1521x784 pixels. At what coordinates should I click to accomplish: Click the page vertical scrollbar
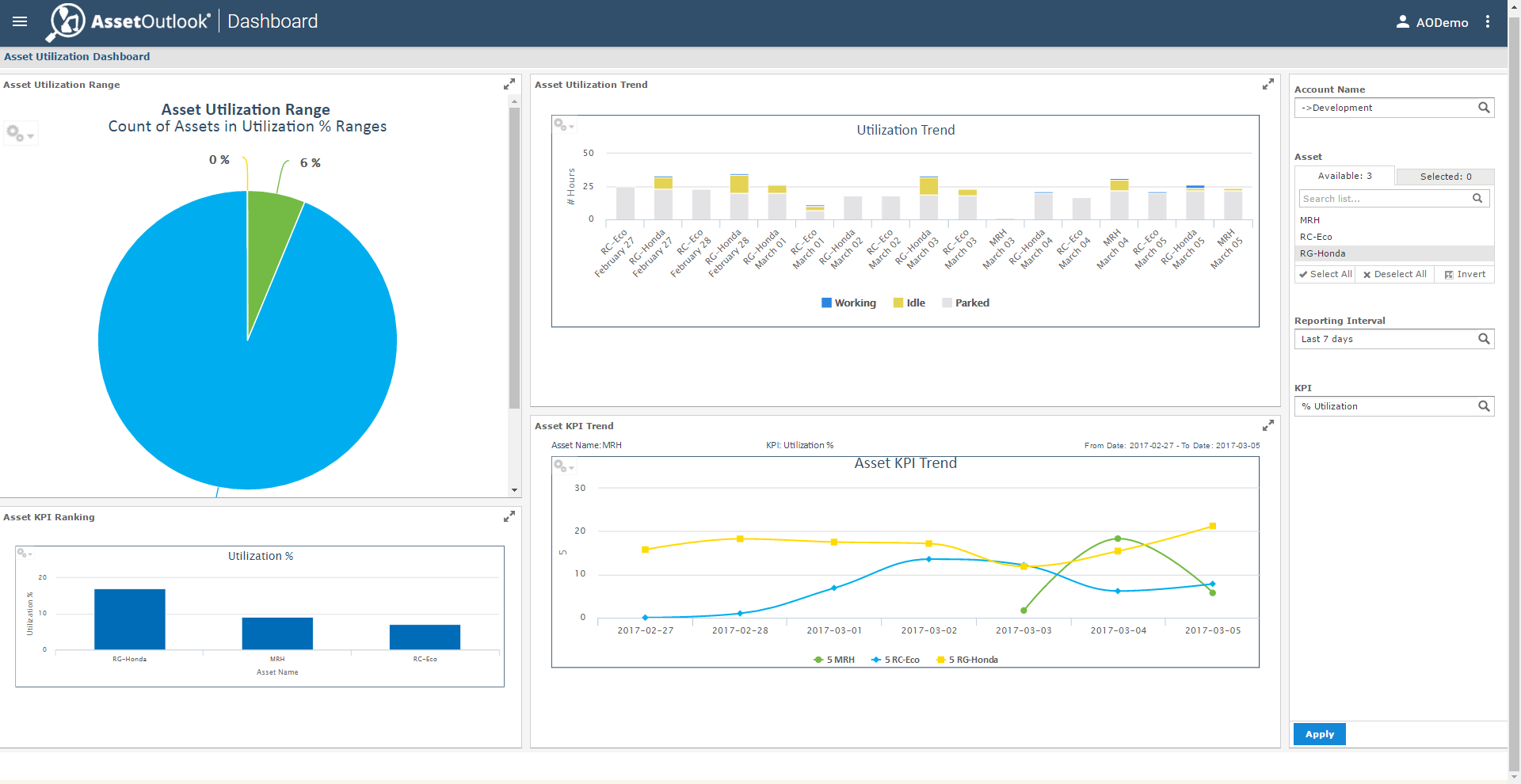1514,392
